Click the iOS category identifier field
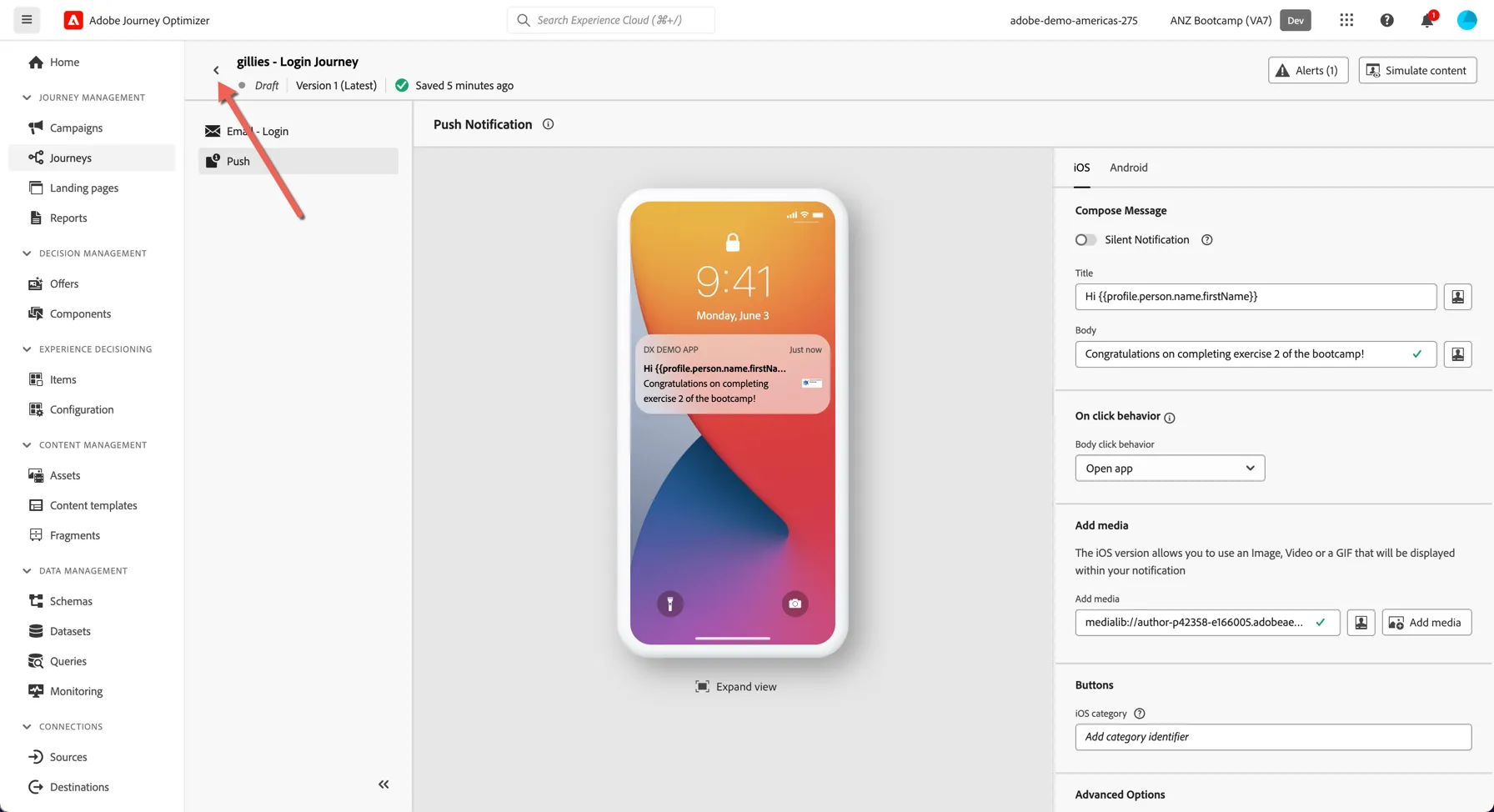 click(x=1273, y=737)
